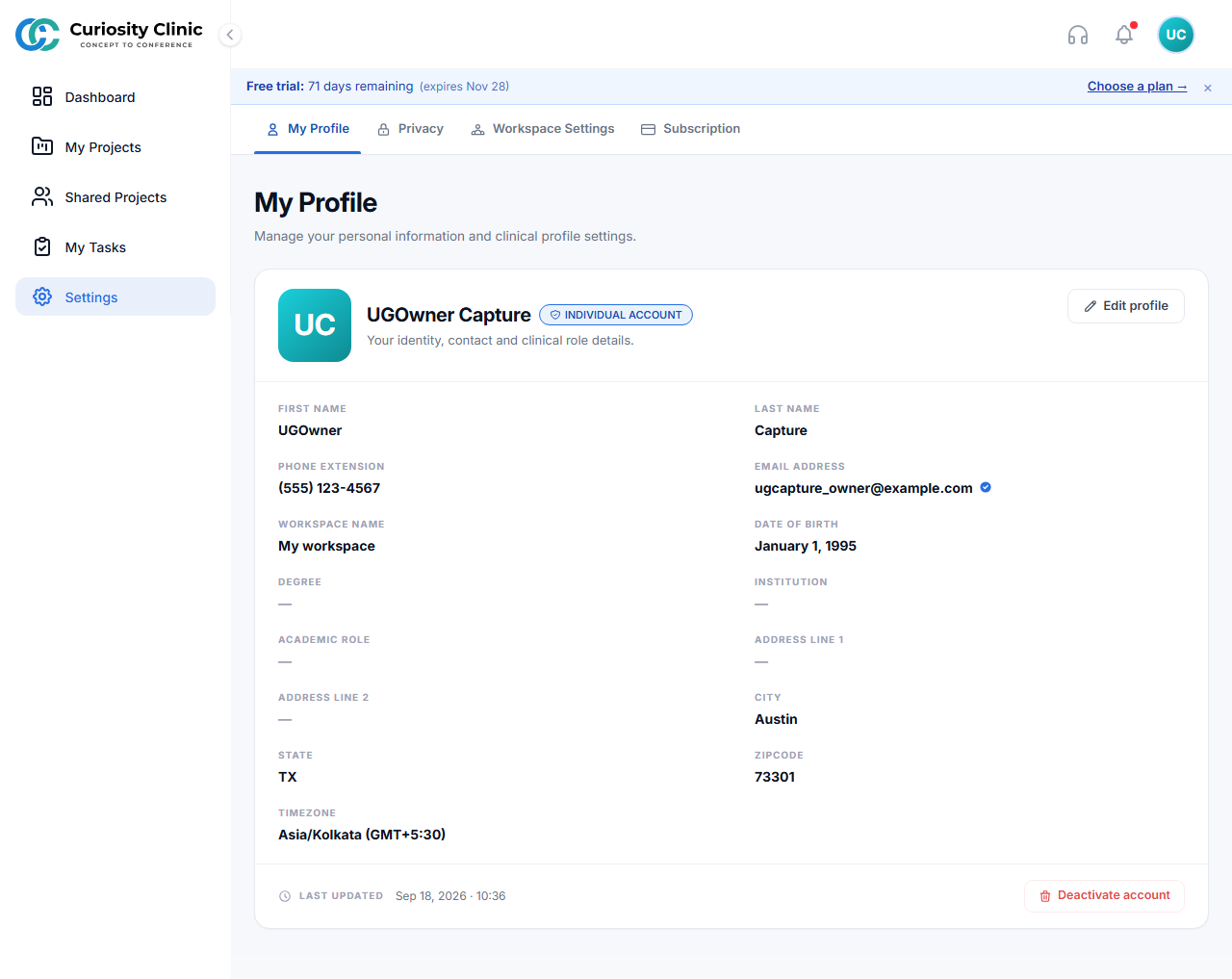Click the timezone value Asia/Kolkata (GMT+5:30)
Image resolution: width=1232 pixels, height=979 pixels.
point(362,835)
